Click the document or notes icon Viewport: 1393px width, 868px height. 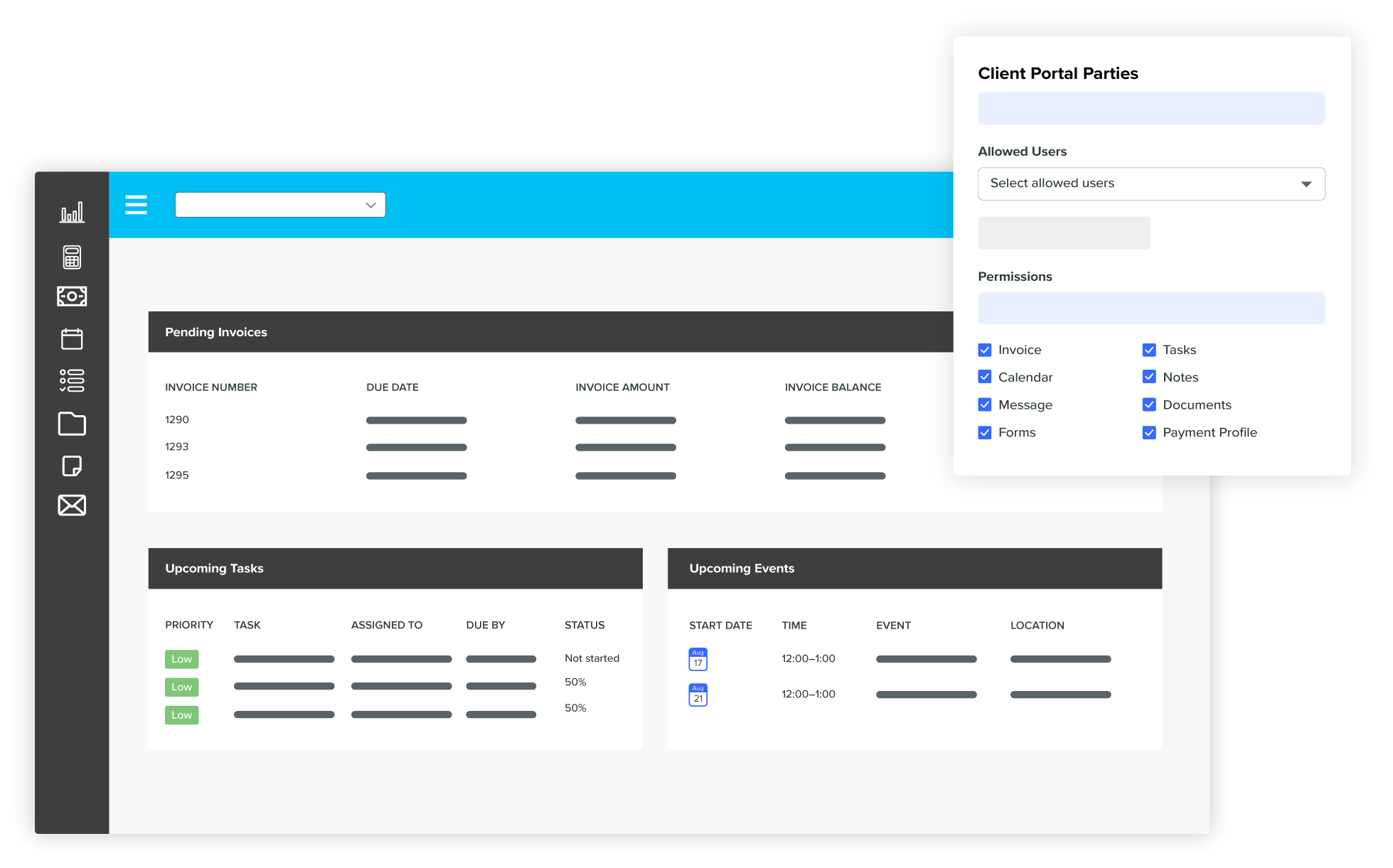tap(72, 465)
